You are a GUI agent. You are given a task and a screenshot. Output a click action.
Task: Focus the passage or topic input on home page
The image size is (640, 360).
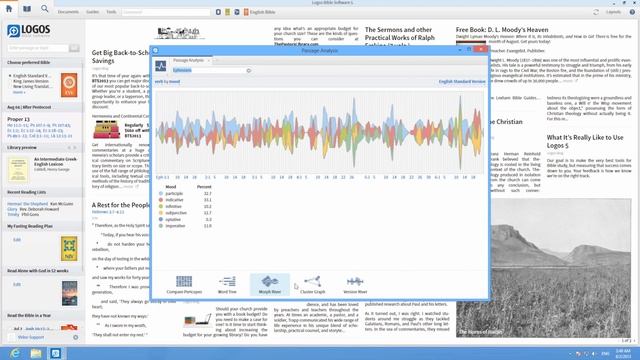click(x=38, y=48)
